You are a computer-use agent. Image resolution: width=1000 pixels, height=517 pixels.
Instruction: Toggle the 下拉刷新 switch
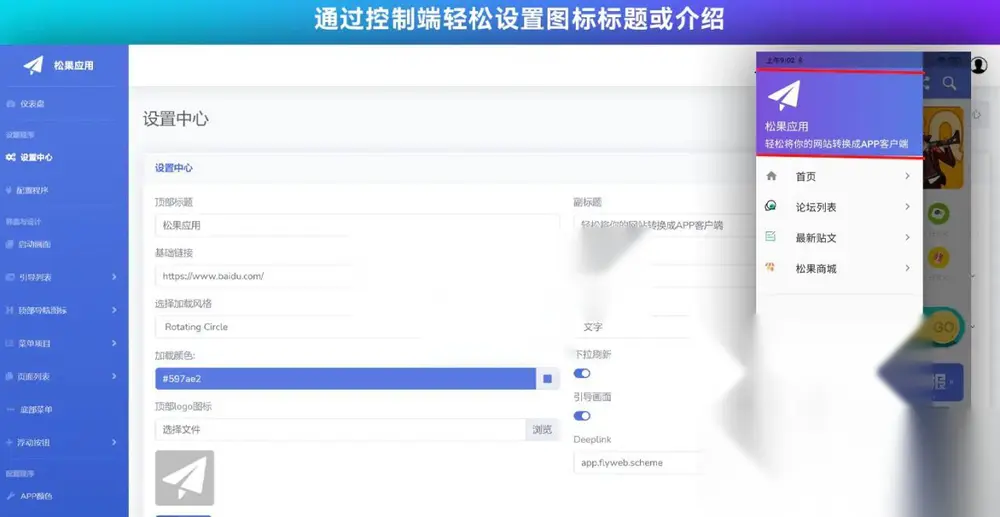[x=582, y=374]
